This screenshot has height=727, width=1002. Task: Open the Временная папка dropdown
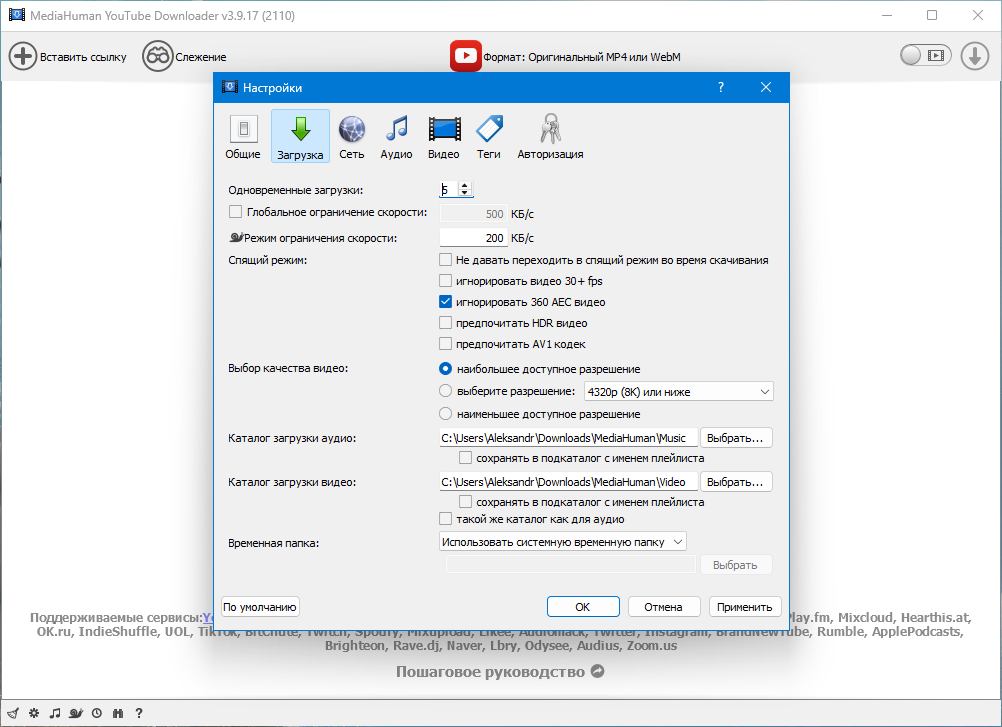(562, 542)
